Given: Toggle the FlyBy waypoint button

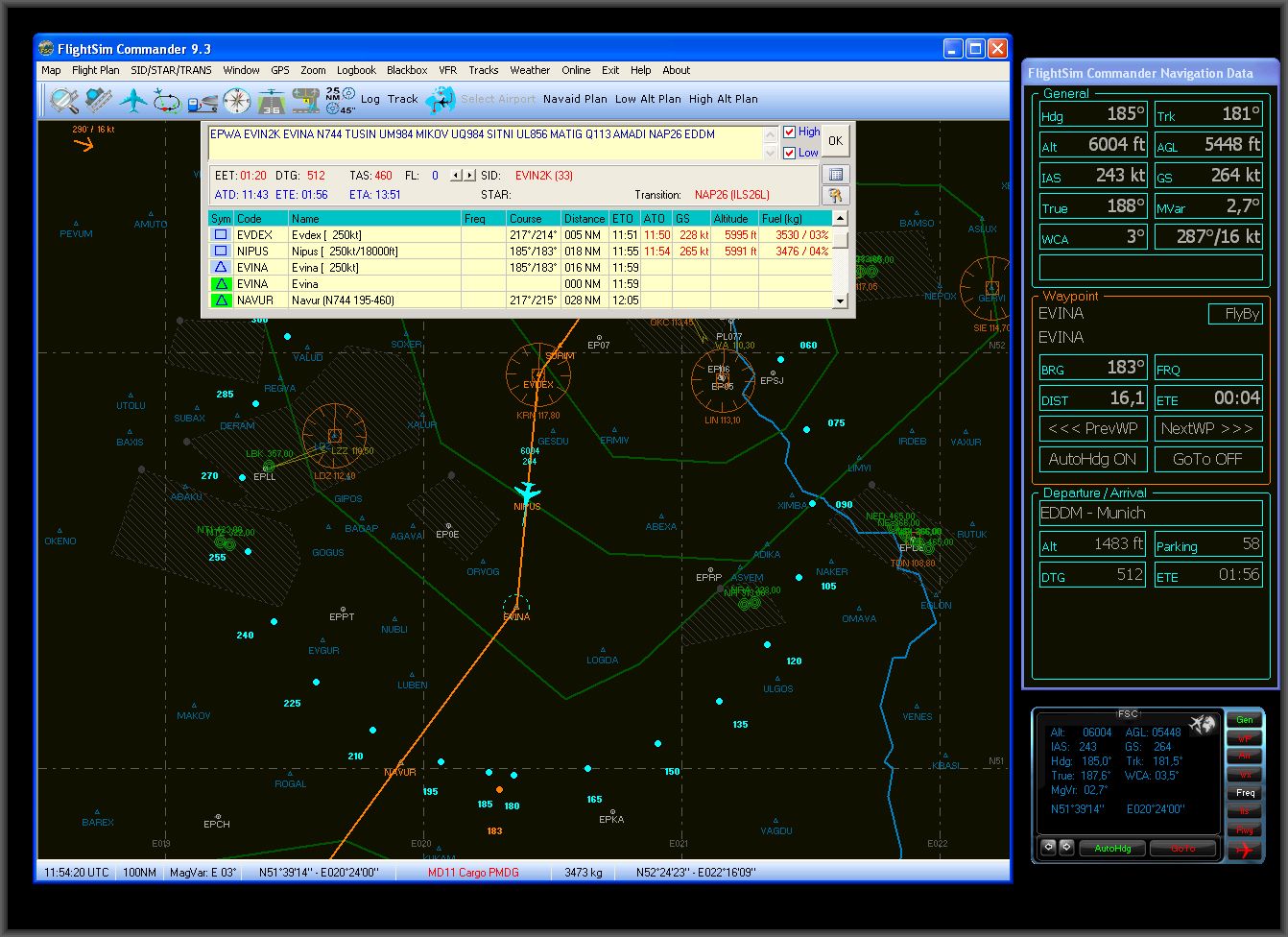Looking at the screenshot, I should point(1234,314).
